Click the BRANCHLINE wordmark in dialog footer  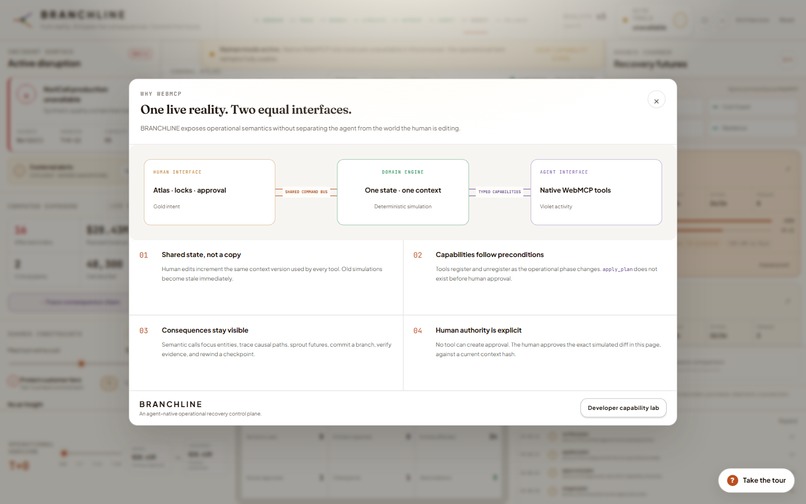coord(171,404)
